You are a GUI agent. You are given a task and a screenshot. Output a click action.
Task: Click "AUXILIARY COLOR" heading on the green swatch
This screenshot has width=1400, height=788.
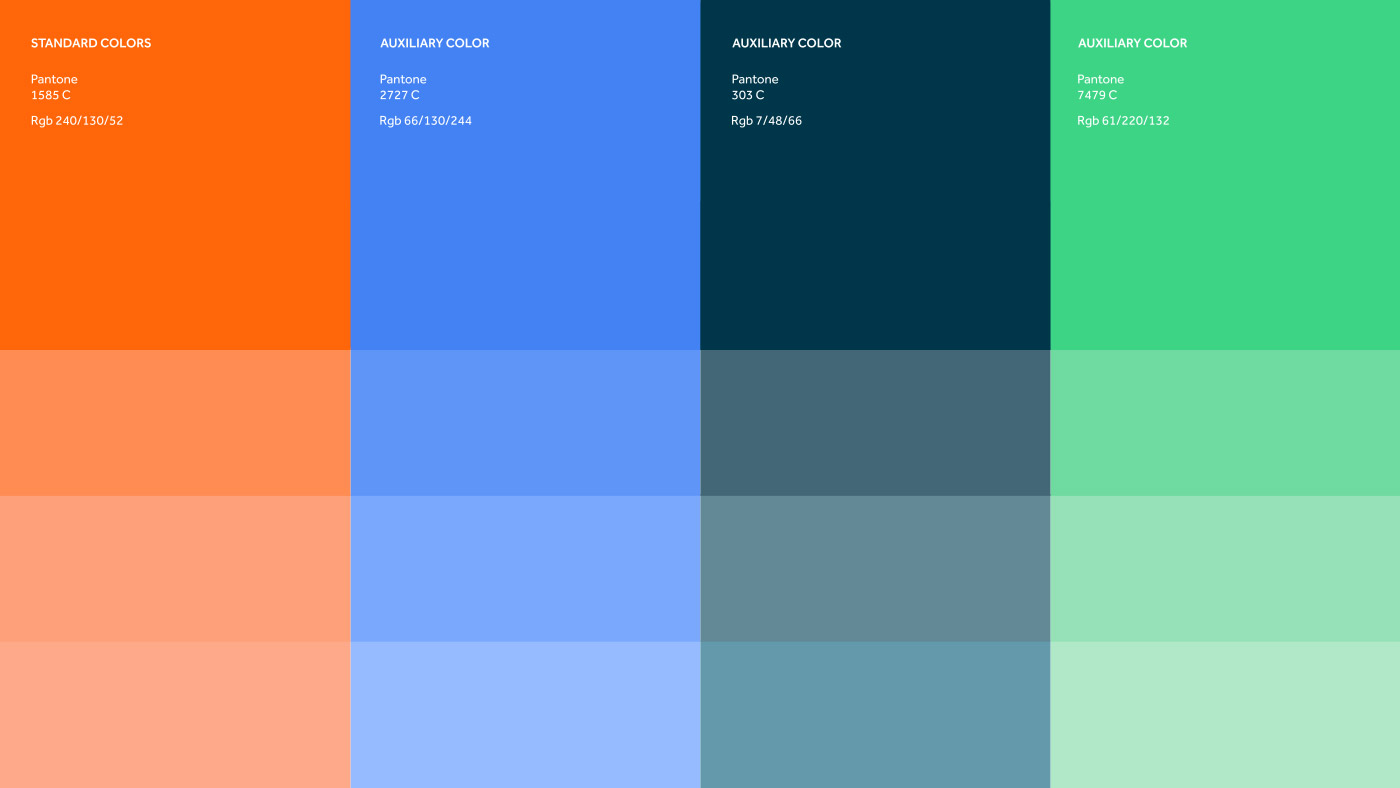[x=1133, y=43]
